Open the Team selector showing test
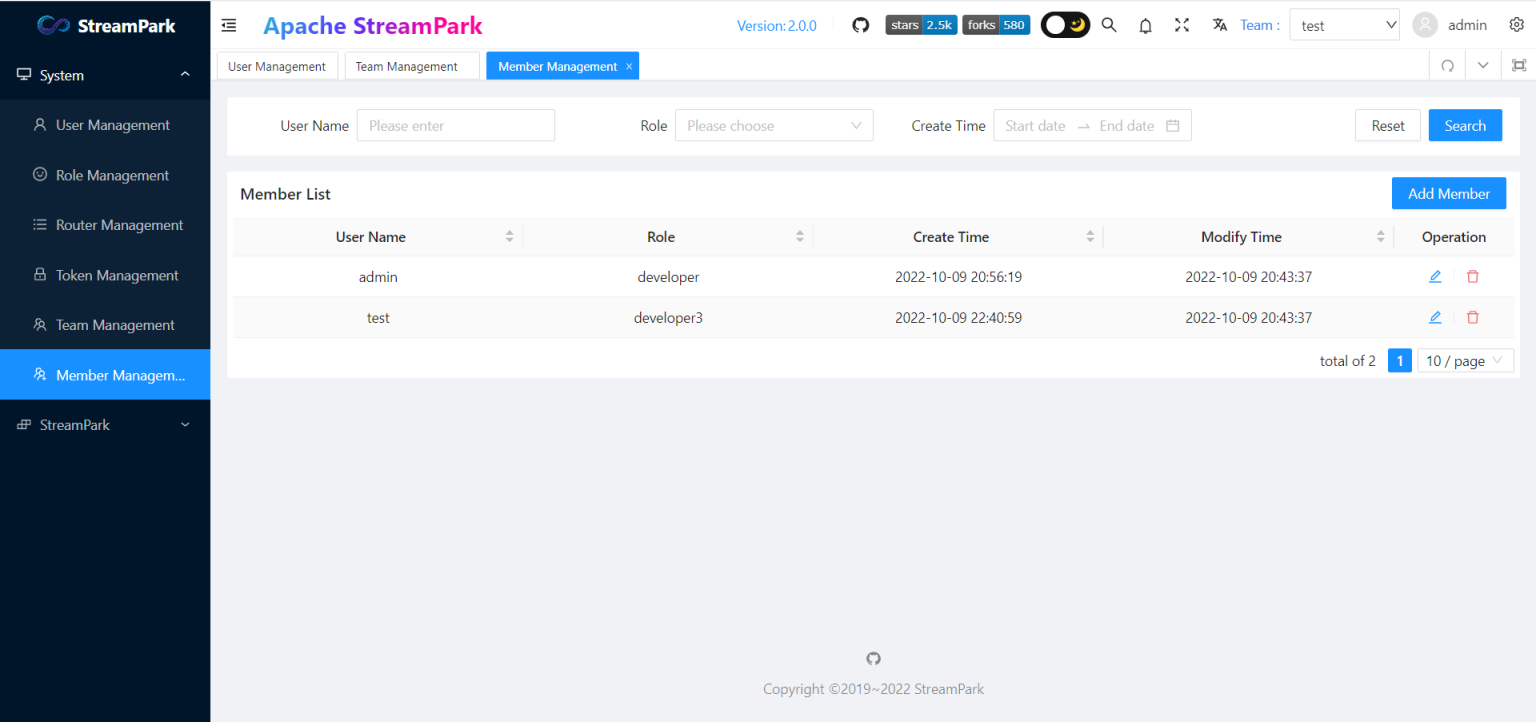 [x=1345, y=25]
